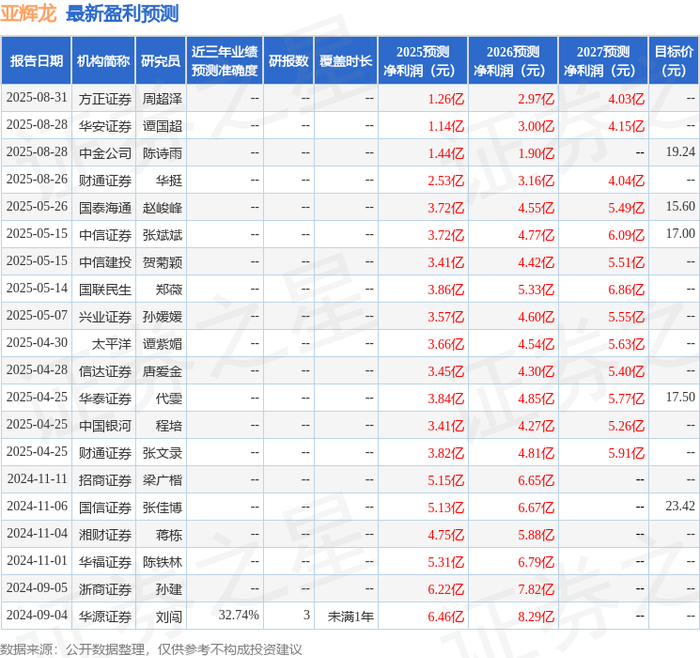Click the 15.60 target price
Image resolution: width=700 pixels, height=658 pixels.
[680, 207]
